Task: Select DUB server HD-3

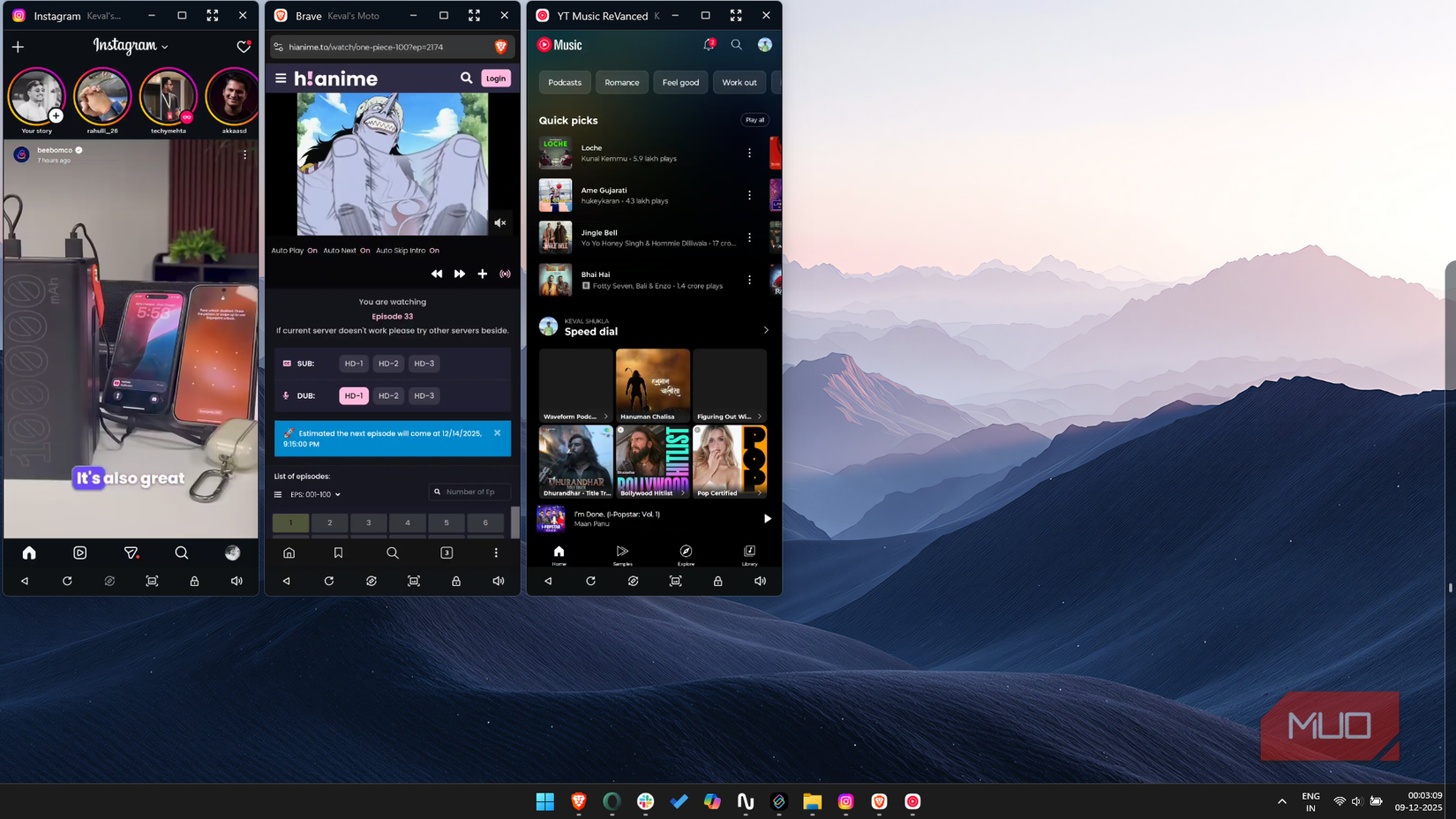Action: (424, 396)
